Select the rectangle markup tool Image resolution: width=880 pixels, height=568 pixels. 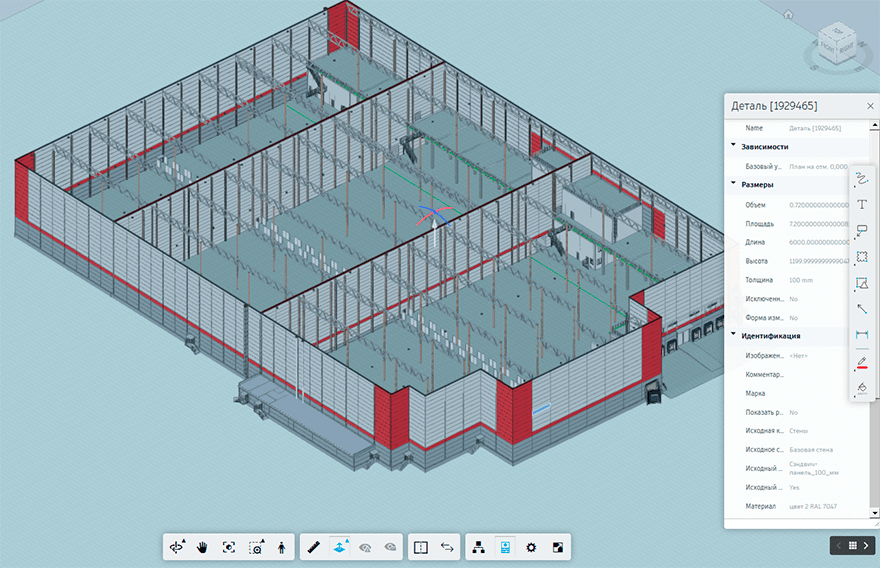(x=862, y=257)
